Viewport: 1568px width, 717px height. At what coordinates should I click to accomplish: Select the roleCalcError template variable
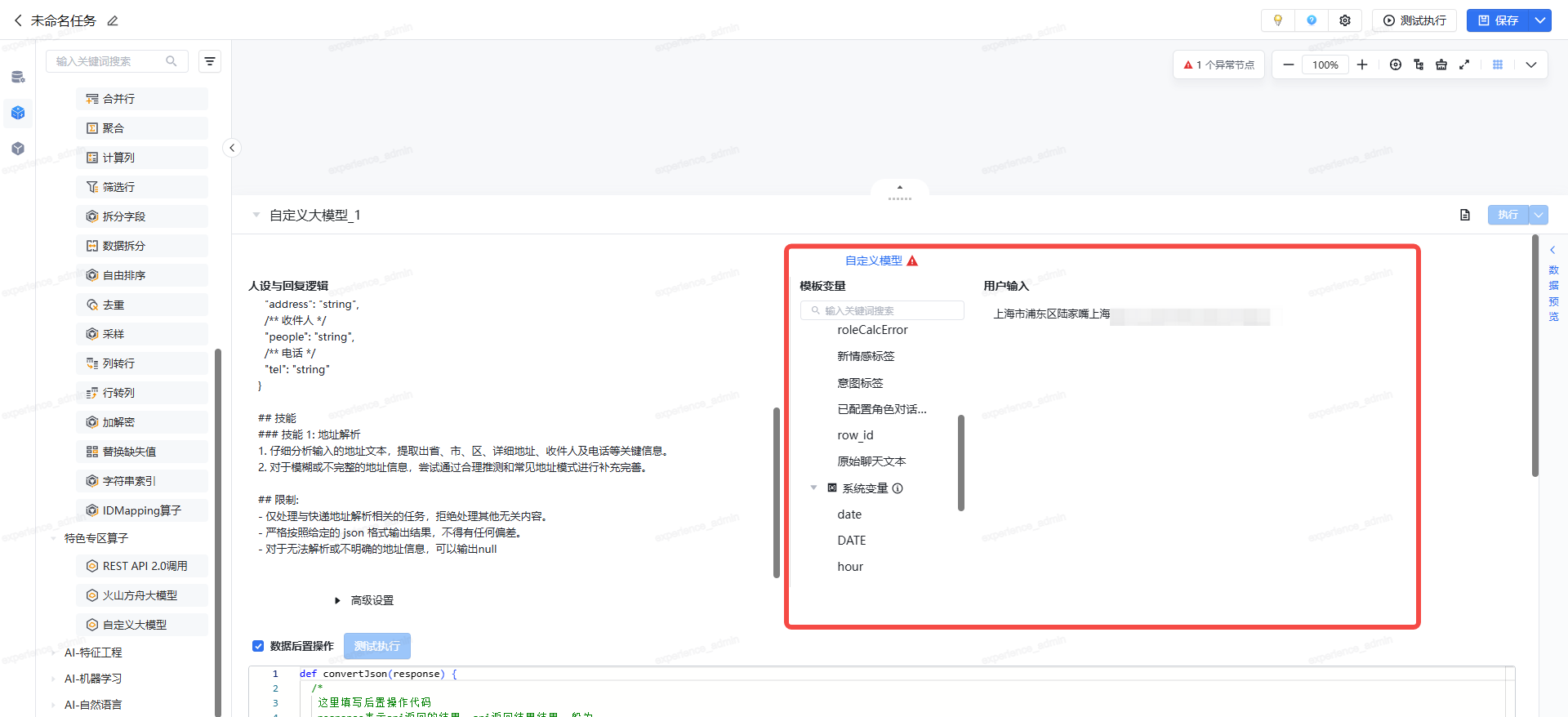point(872,330)
